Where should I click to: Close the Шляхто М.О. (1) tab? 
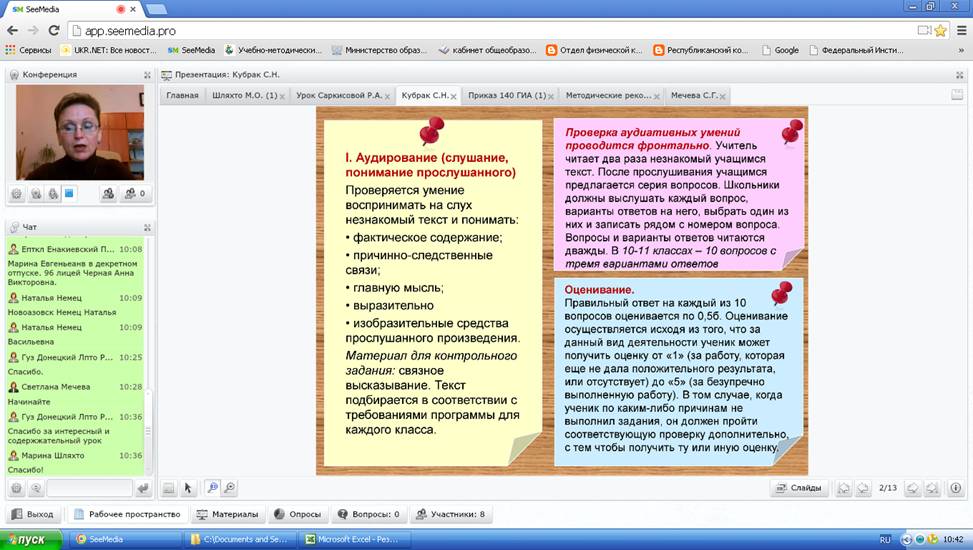tap(282, 96)
